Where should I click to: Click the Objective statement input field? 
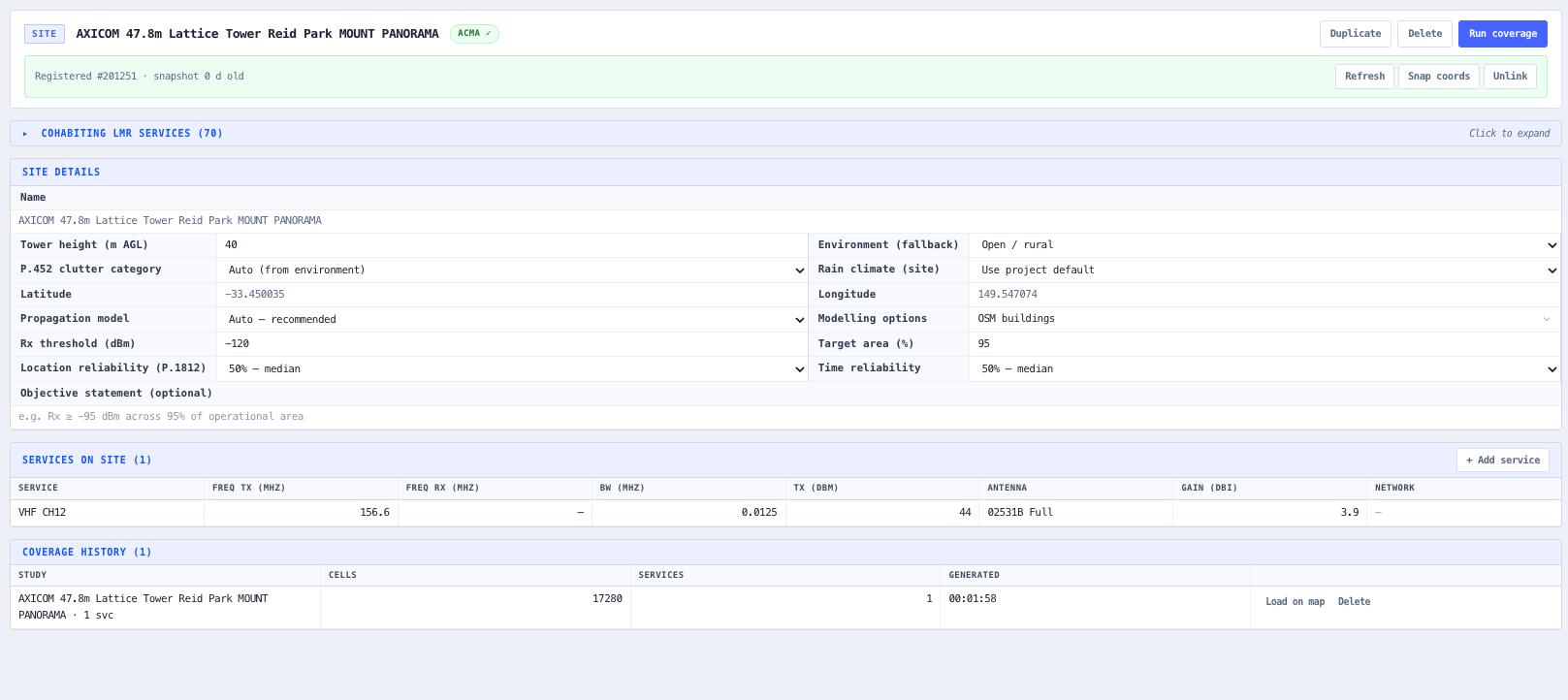tap(785, 417)
